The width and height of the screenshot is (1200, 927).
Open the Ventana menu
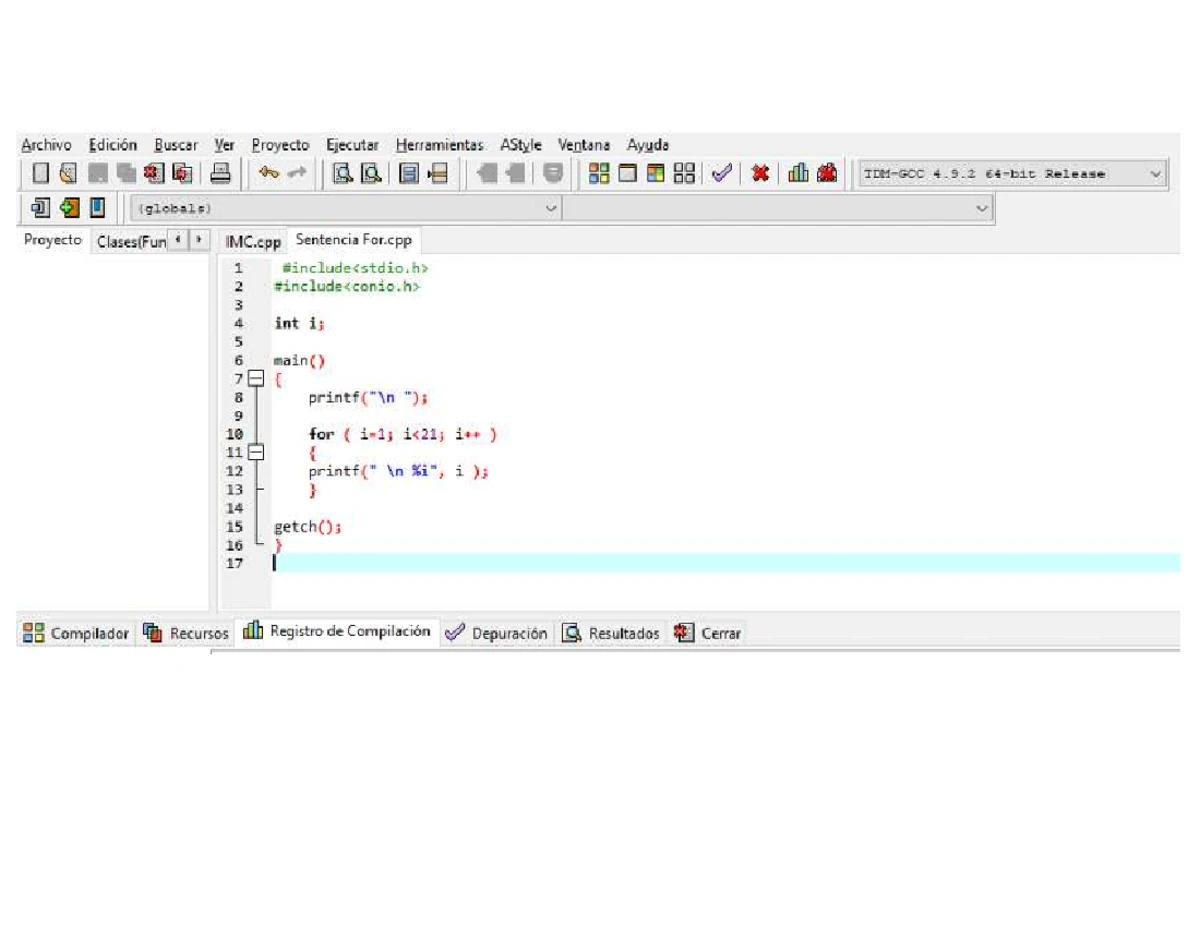point(584,145)
